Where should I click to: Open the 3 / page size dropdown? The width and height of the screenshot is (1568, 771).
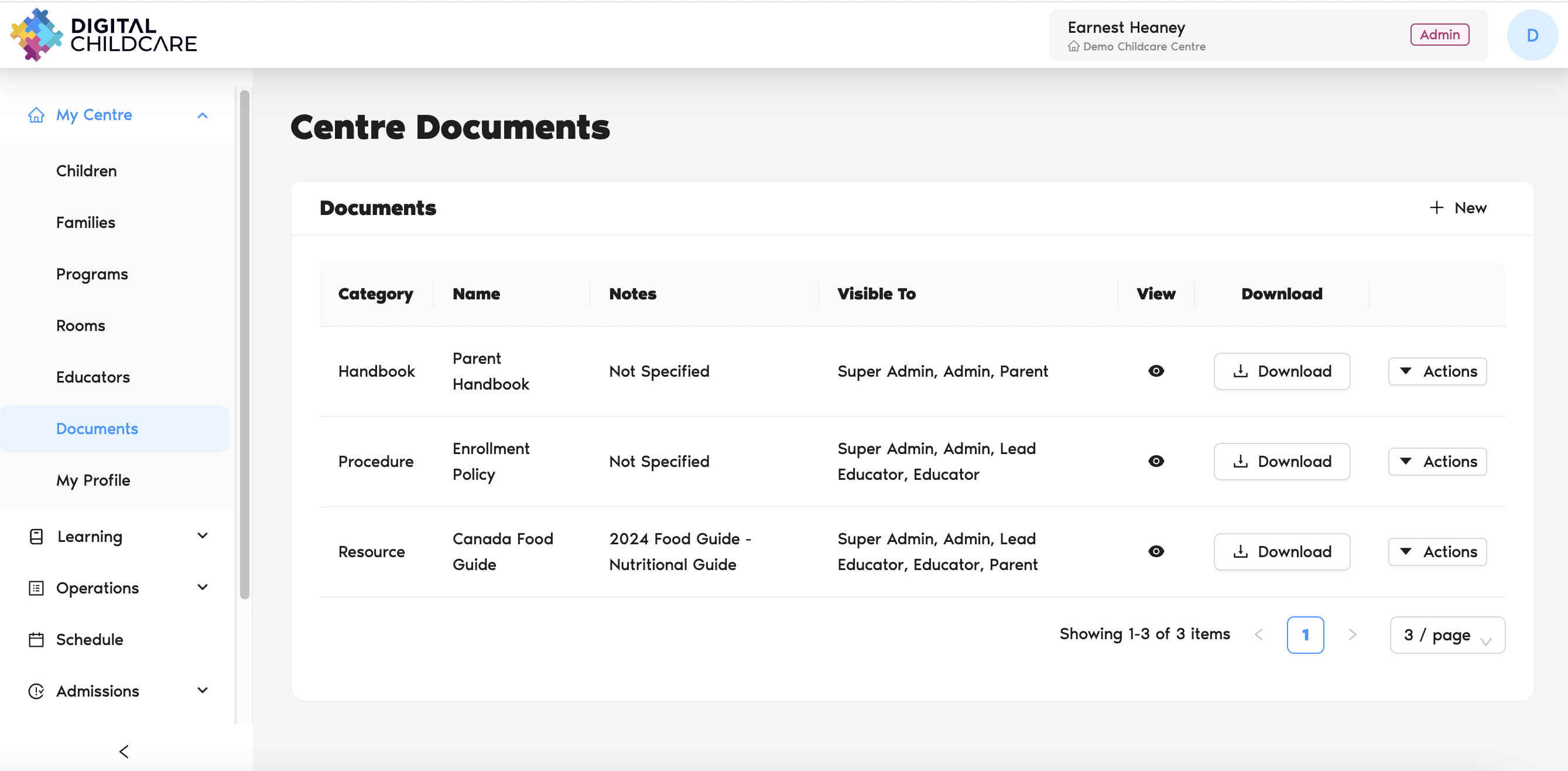[x=1447, y=634]
